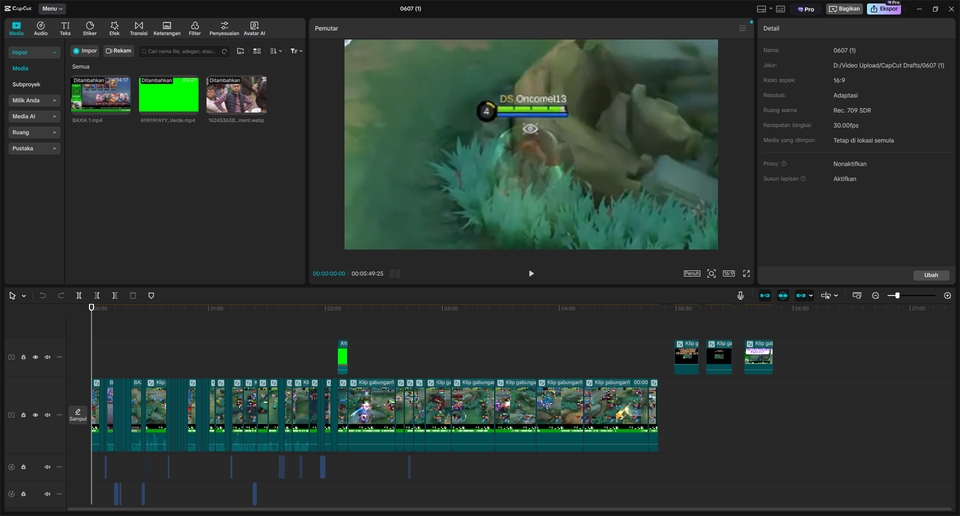
Task: Lock the main video track
Action: (23, 415)
